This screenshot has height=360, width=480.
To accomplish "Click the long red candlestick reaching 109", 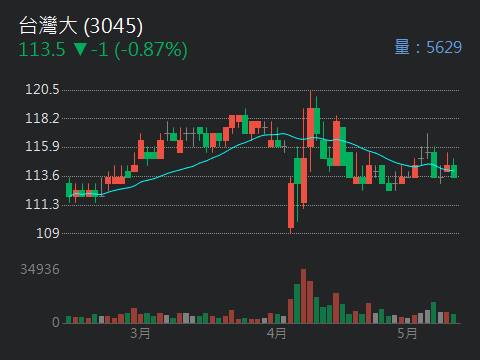I will 291,205.
